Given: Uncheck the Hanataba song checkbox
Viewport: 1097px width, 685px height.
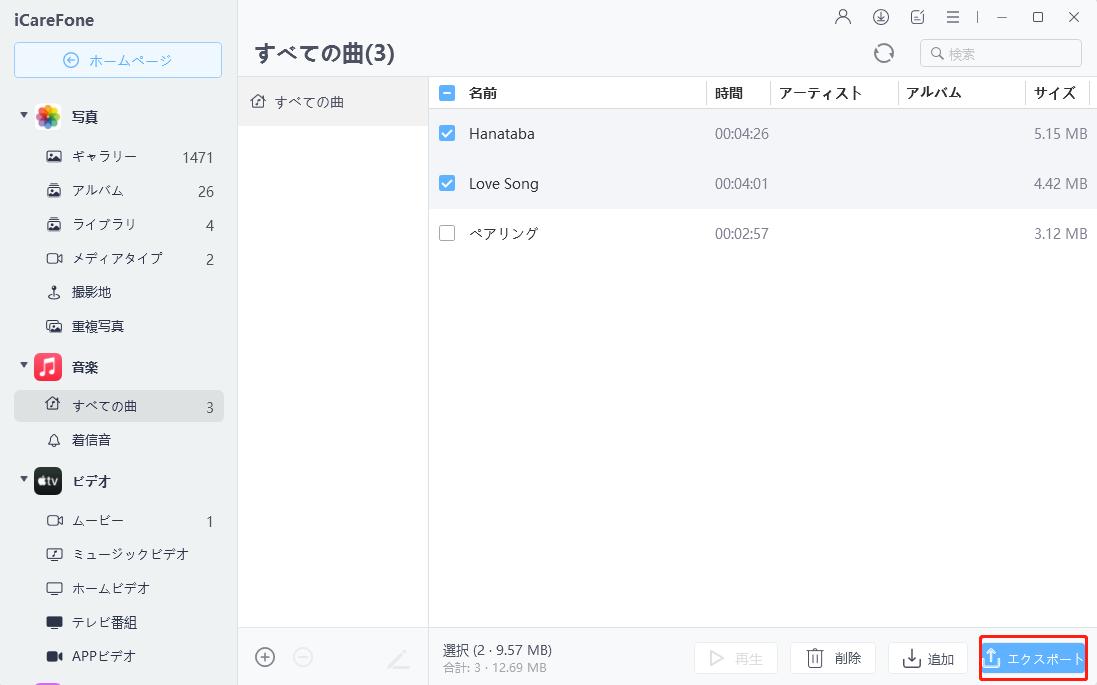Looking at the screenshot, I should tap(446, 133).
